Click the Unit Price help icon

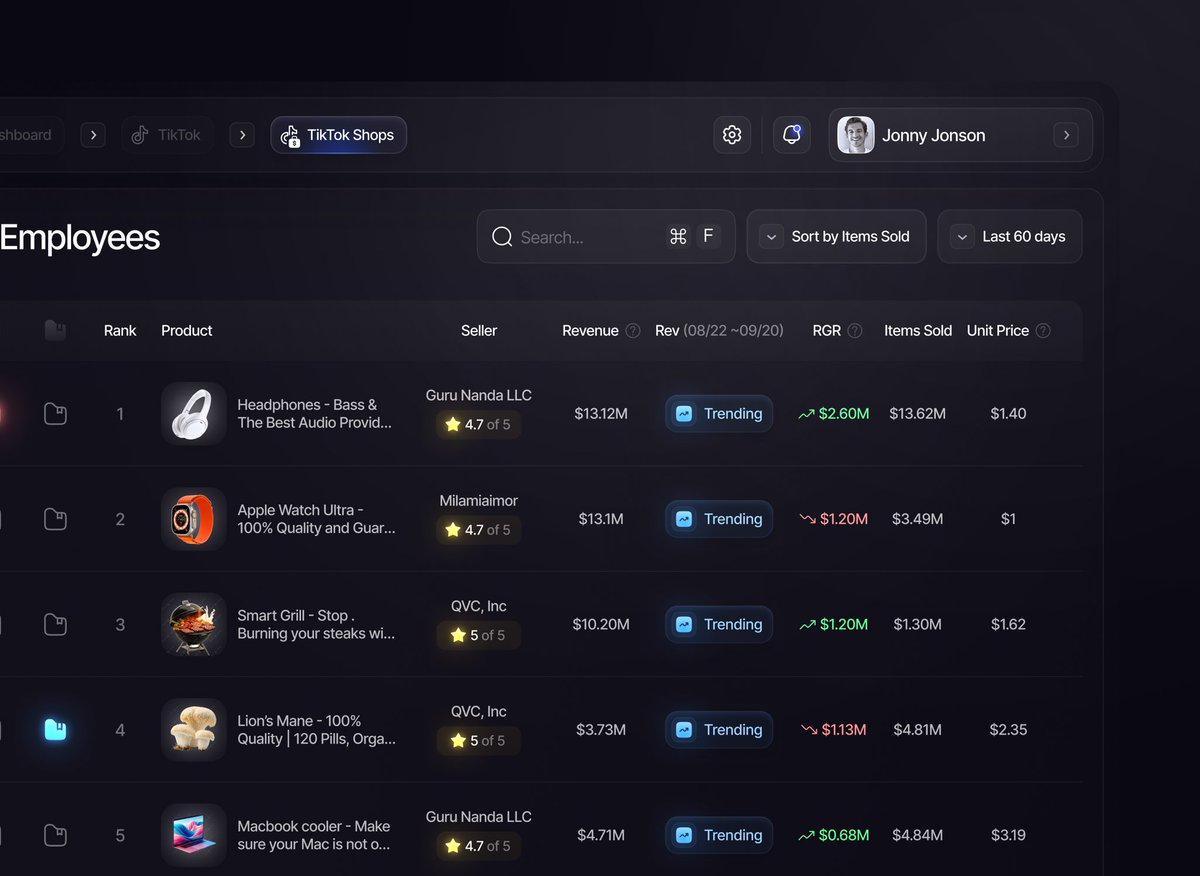coord(1043,331)
